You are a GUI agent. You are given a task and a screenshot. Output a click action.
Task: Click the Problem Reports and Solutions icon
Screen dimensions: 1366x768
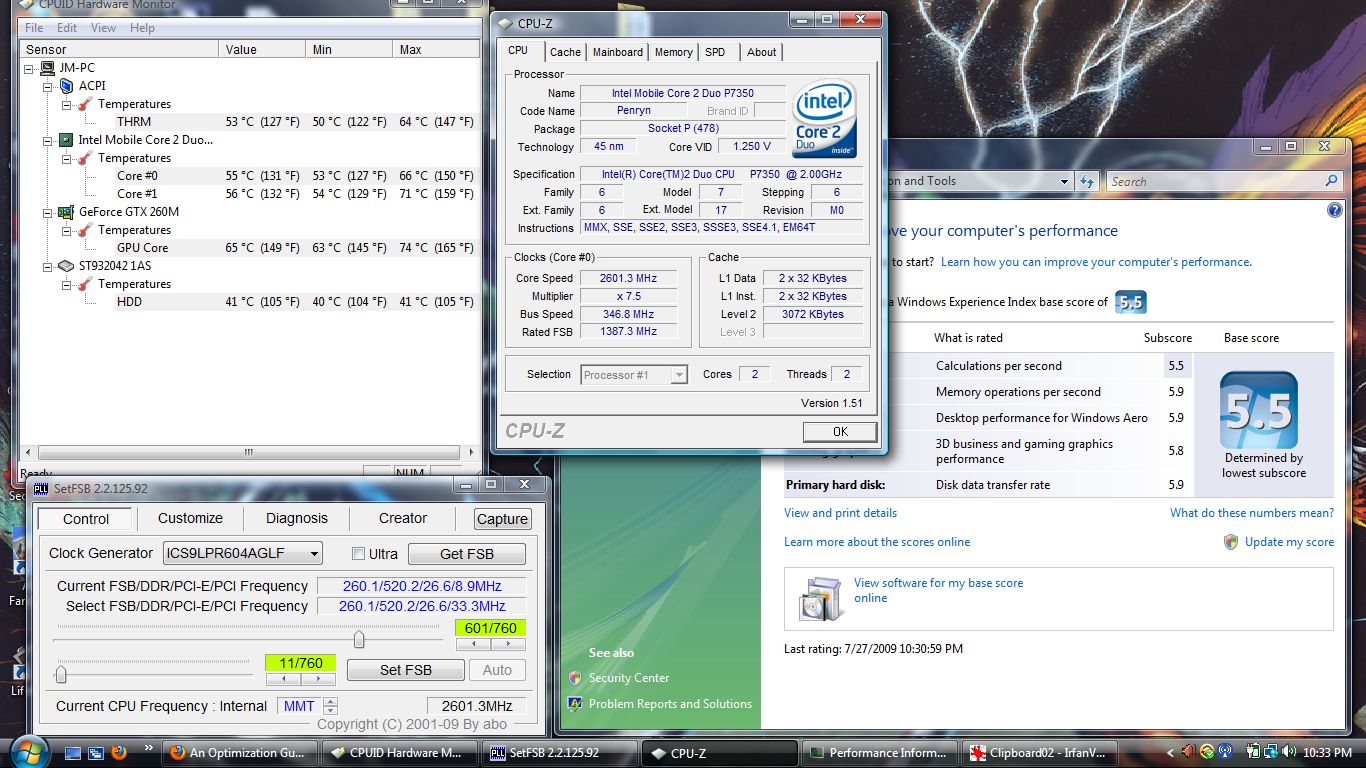pyautogui.click(x=575, y=704)
